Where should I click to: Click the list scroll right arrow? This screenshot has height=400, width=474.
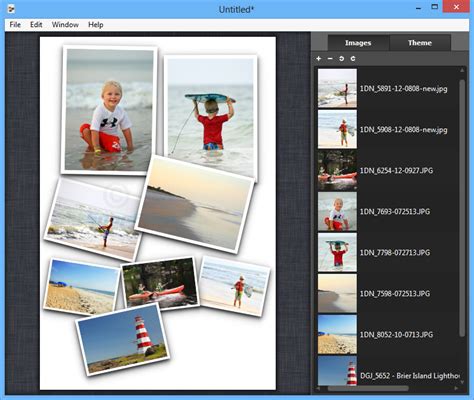click(456, 388)
